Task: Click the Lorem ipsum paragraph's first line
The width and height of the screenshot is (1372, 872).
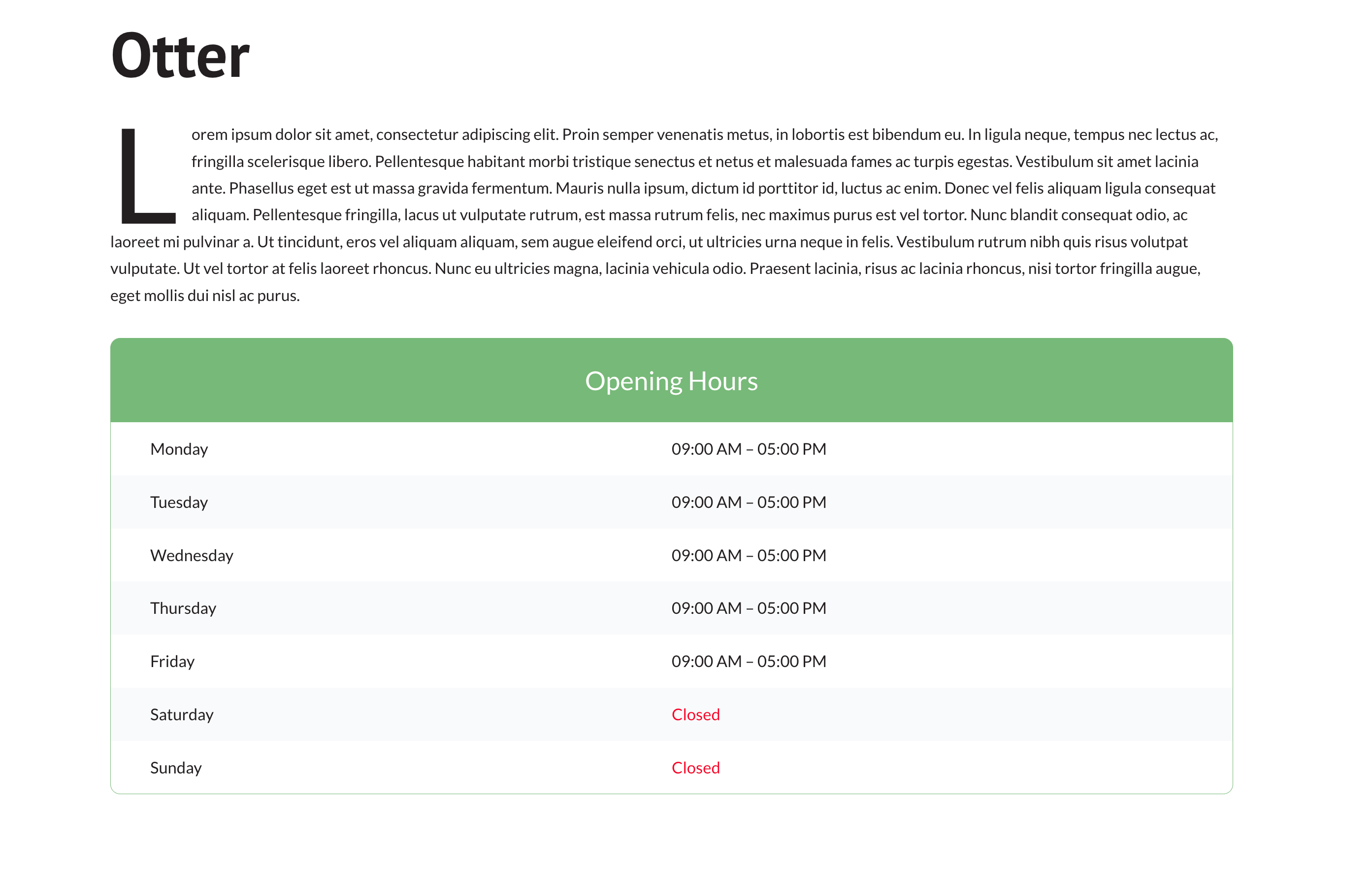Action: pos(704,134)
